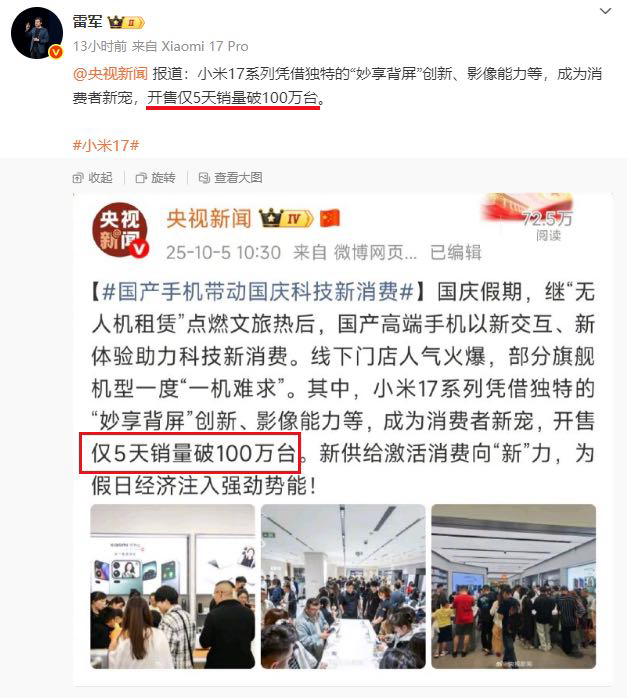Open the #小米17# hashtag topic

106,145
